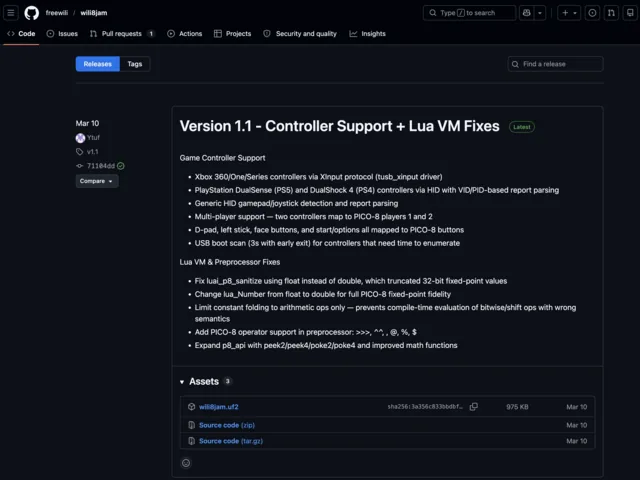Click the Pull requests counter badge 1
This screenshot has height=480, width=640.
151,33
